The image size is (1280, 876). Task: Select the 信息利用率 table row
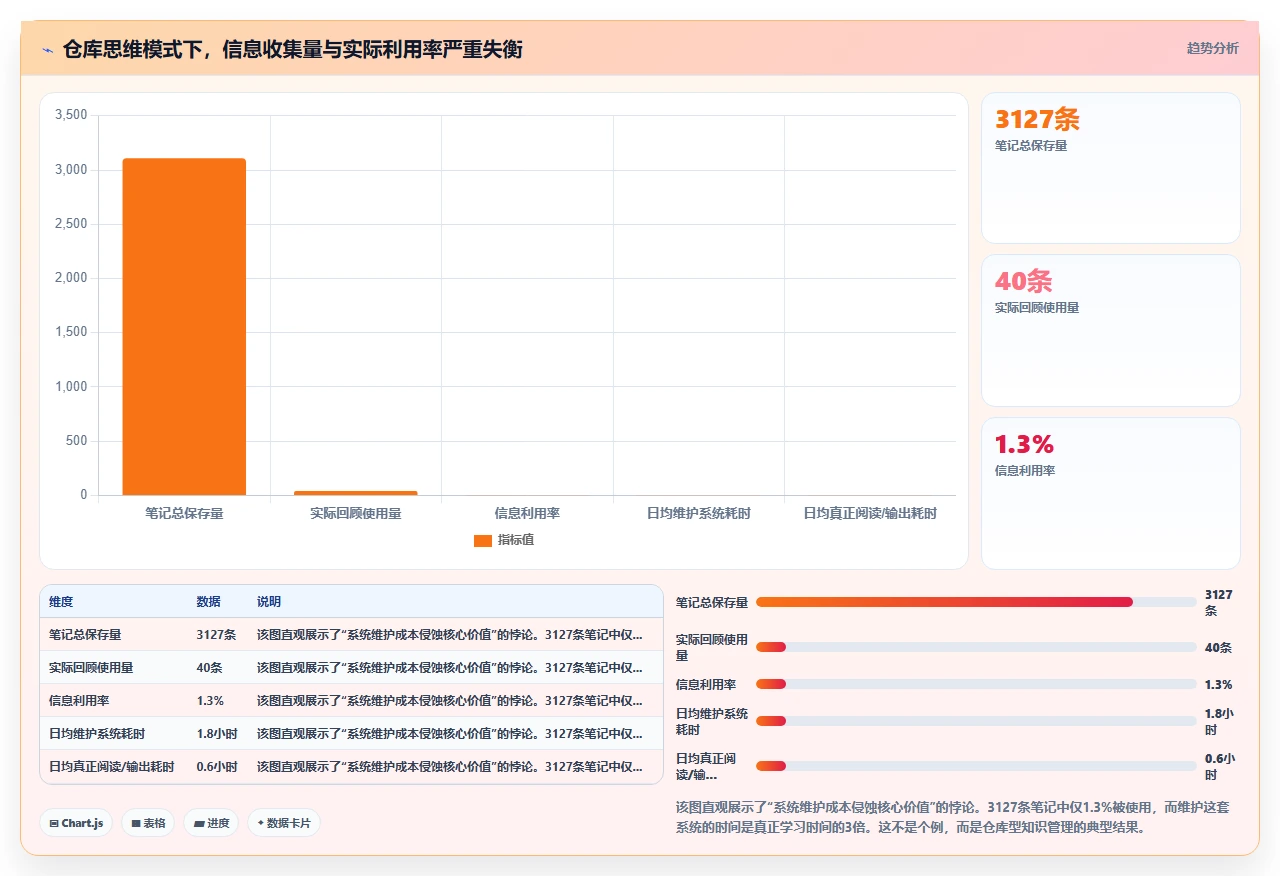[x=351, y=700]
